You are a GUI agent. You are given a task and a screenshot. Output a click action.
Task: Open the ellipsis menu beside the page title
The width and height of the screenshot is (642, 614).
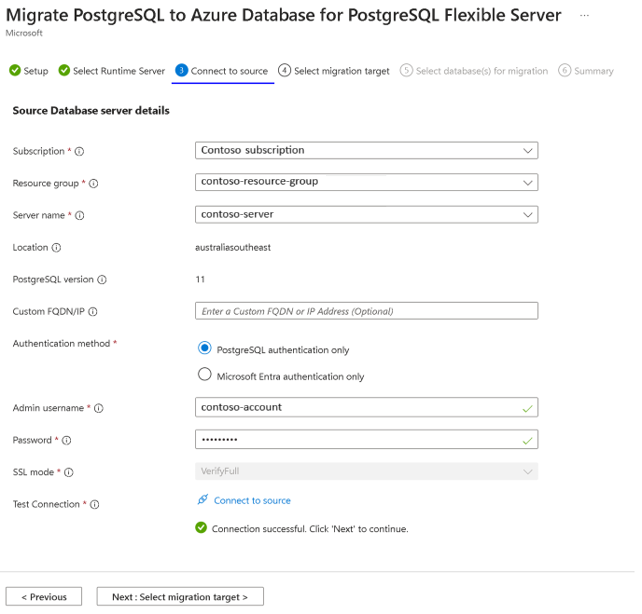tap(613, 17)
